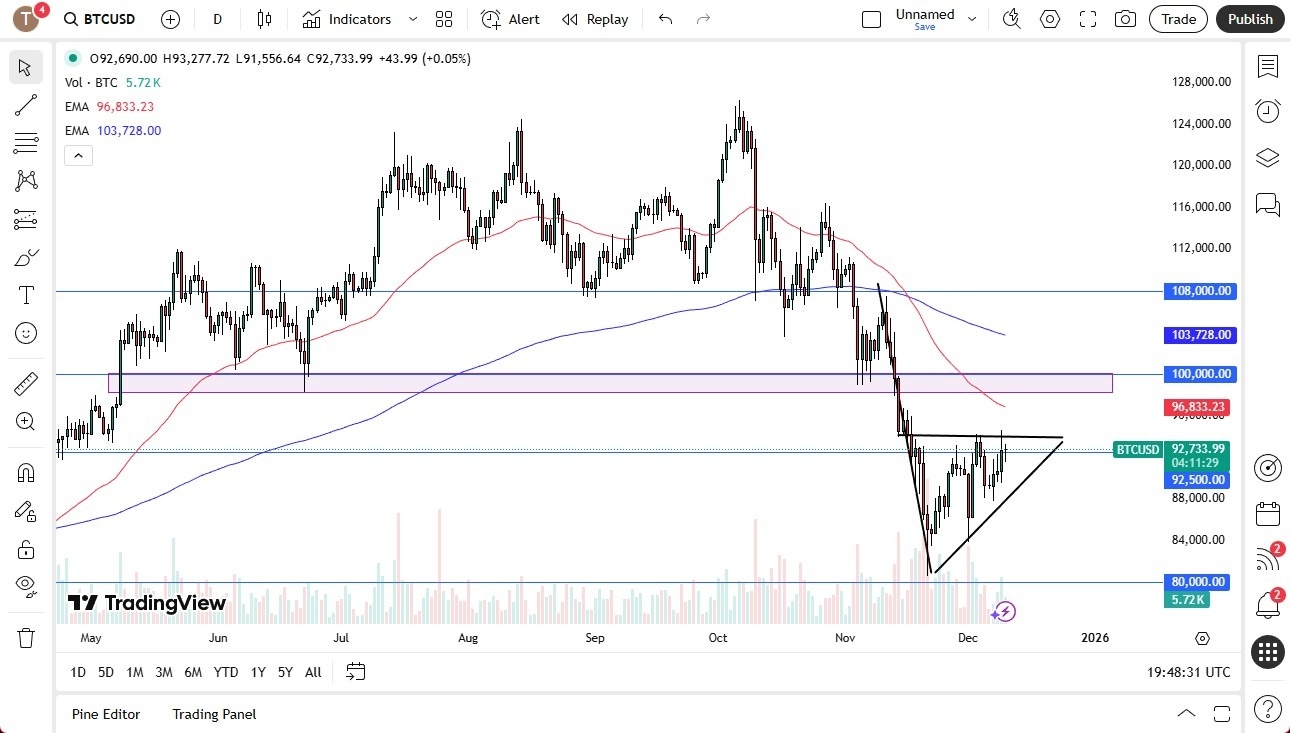Open the XABCD pattern tools
1290x733 pixels.
click(x=26, y=181)
